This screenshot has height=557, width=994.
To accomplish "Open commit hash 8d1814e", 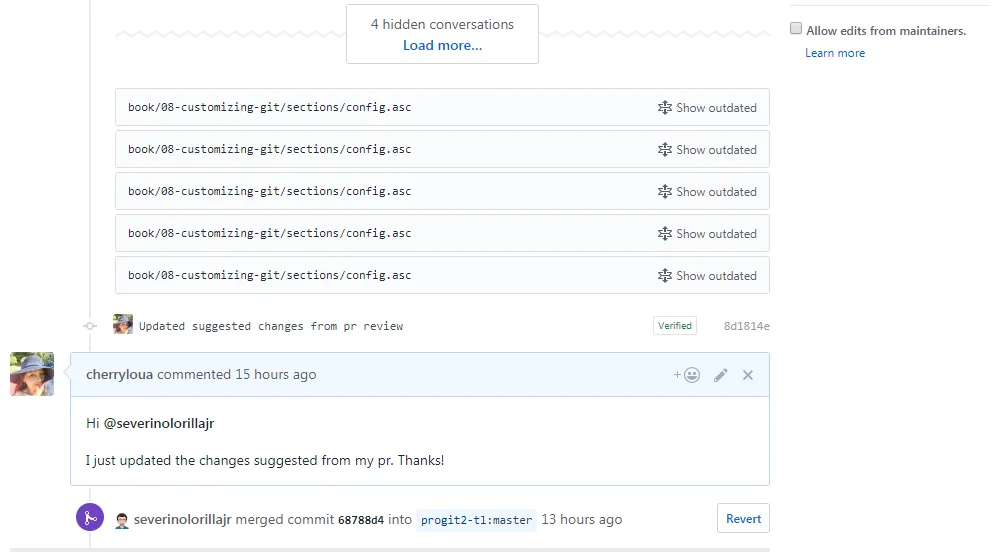I will (x=747, y=326).
